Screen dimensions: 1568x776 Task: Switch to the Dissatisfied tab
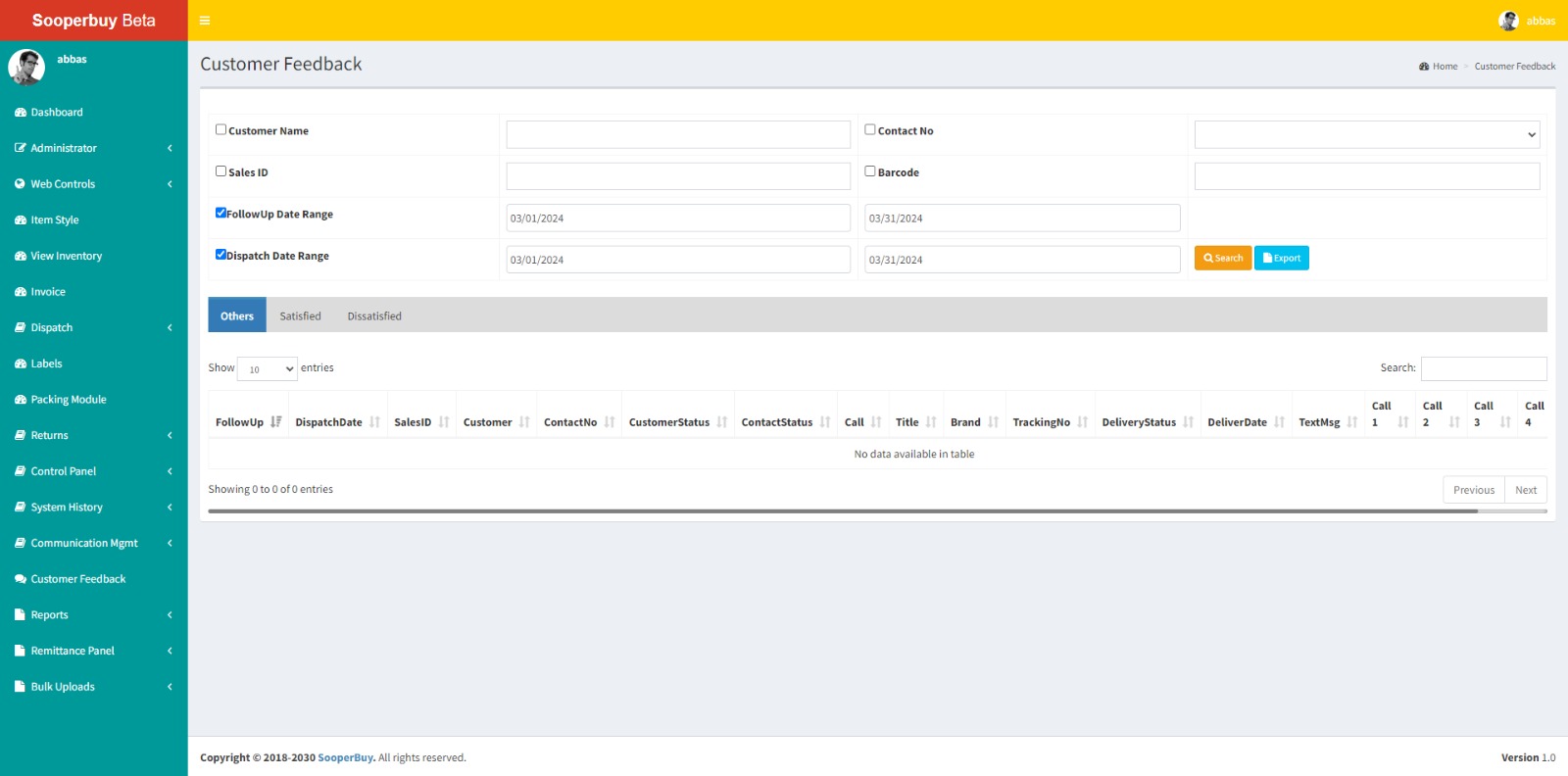[374, 315]
